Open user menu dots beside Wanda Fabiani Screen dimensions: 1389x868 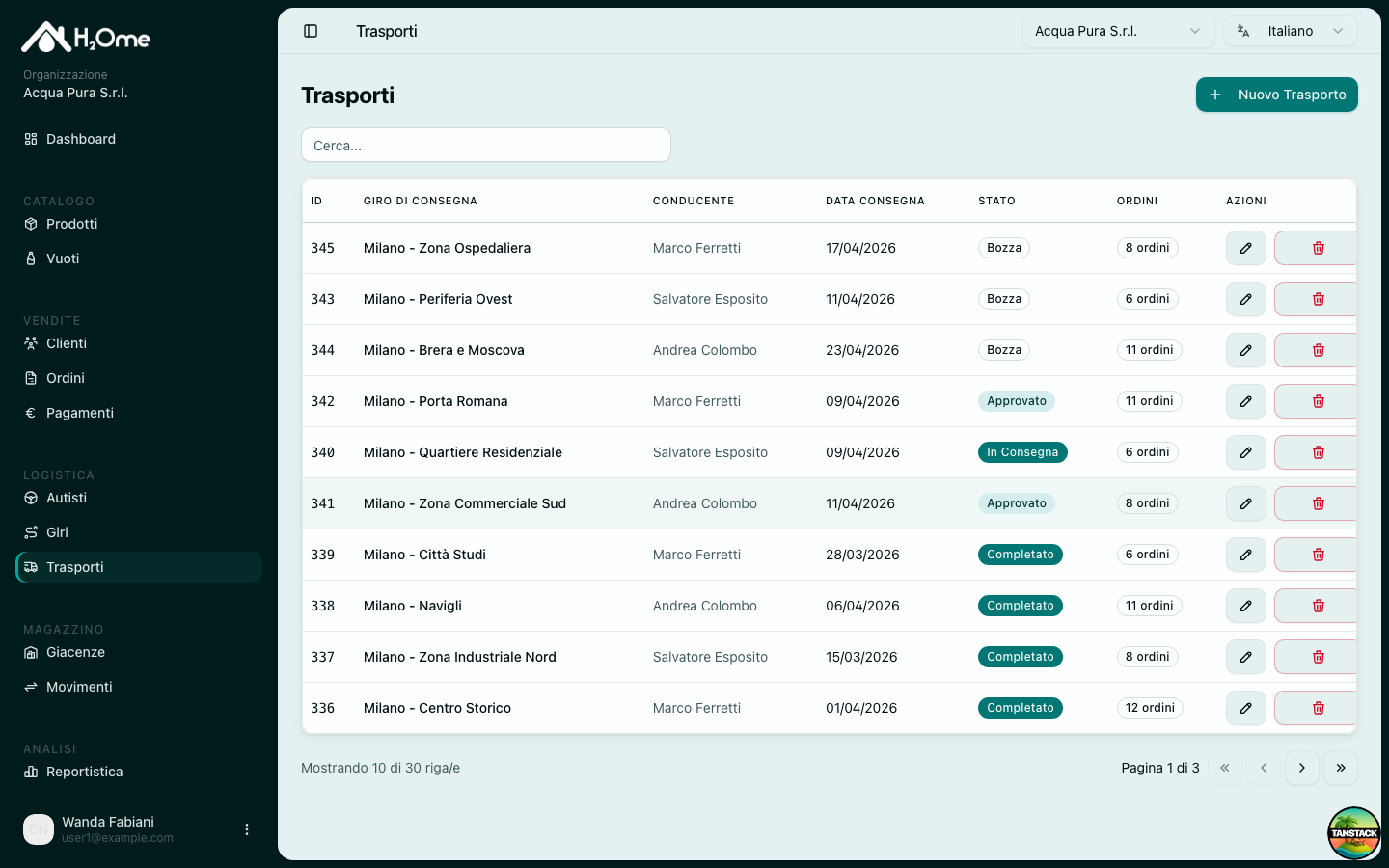click(247, 829)
